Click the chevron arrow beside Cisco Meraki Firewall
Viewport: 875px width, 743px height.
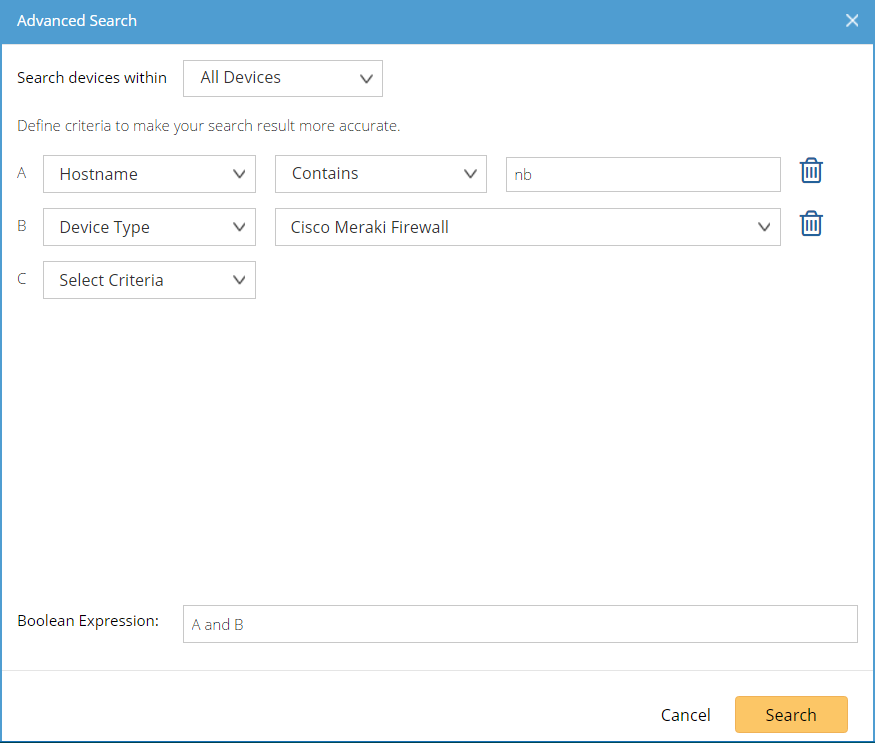764,227
